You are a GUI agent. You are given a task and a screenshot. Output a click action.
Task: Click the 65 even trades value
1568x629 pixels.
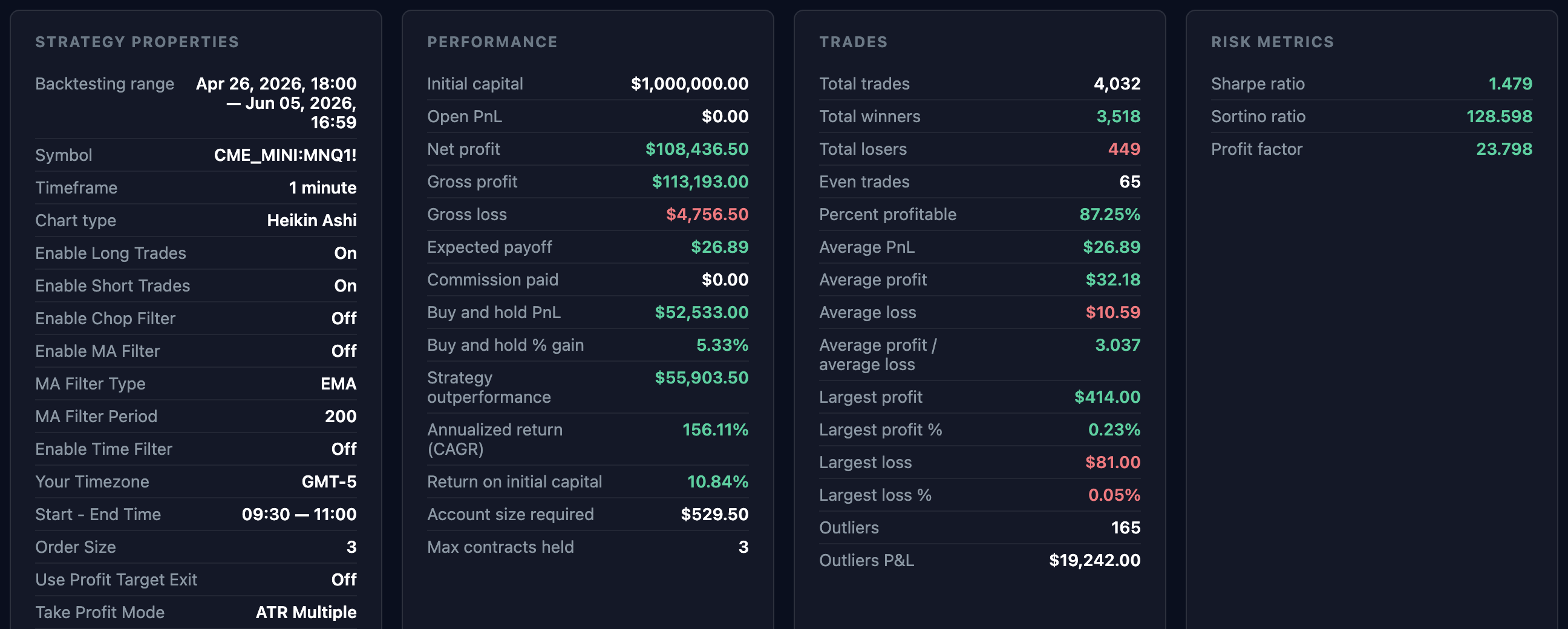click(1130, 182)
